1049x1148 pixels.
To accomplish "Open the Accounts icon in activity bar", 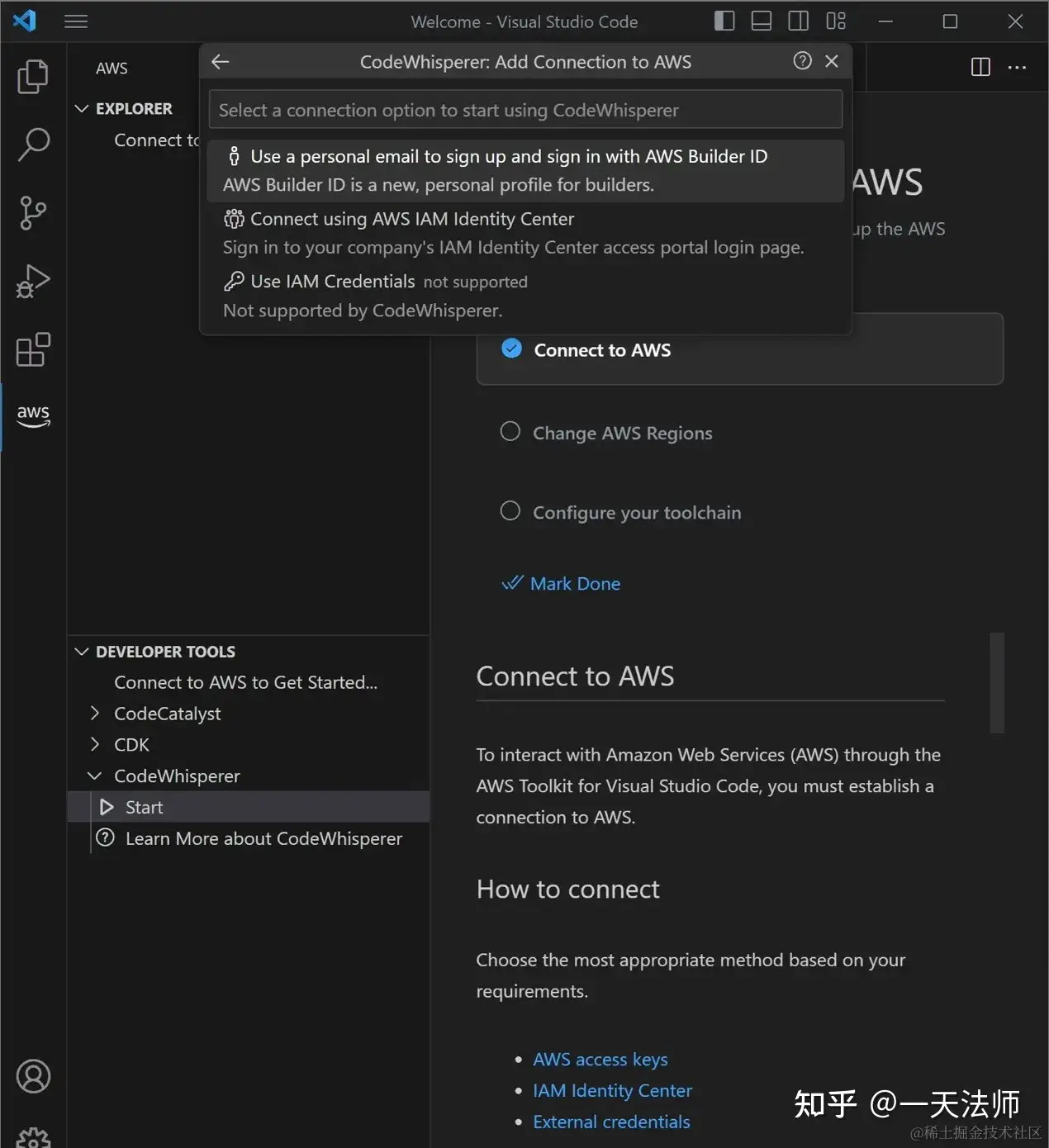I will click(x=33, y=1076).
